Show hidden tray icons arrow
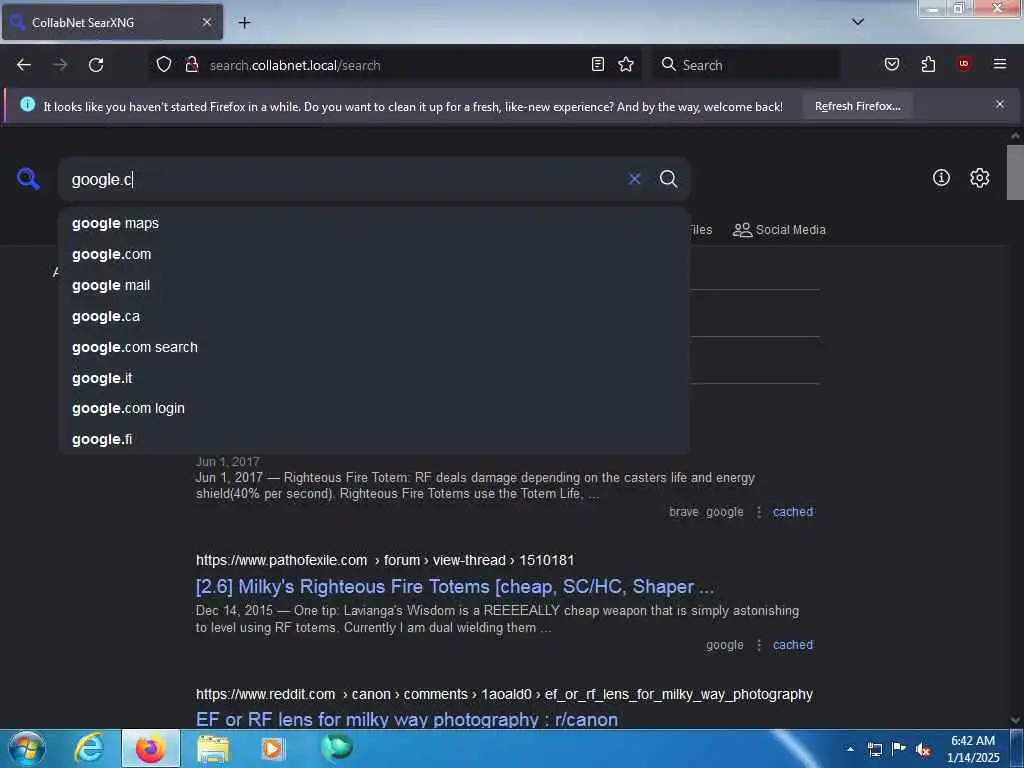The width and height of the screenshot is (1024, 768). coord(850,749)
